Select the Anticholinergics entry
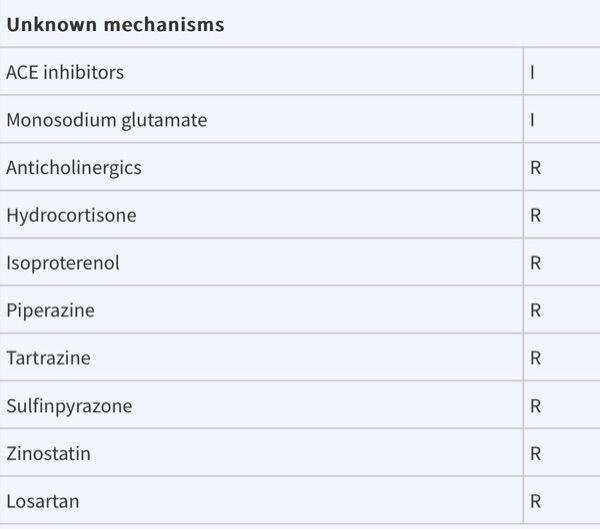This screenshot has width=600, height=529. [x=74, y=167]
